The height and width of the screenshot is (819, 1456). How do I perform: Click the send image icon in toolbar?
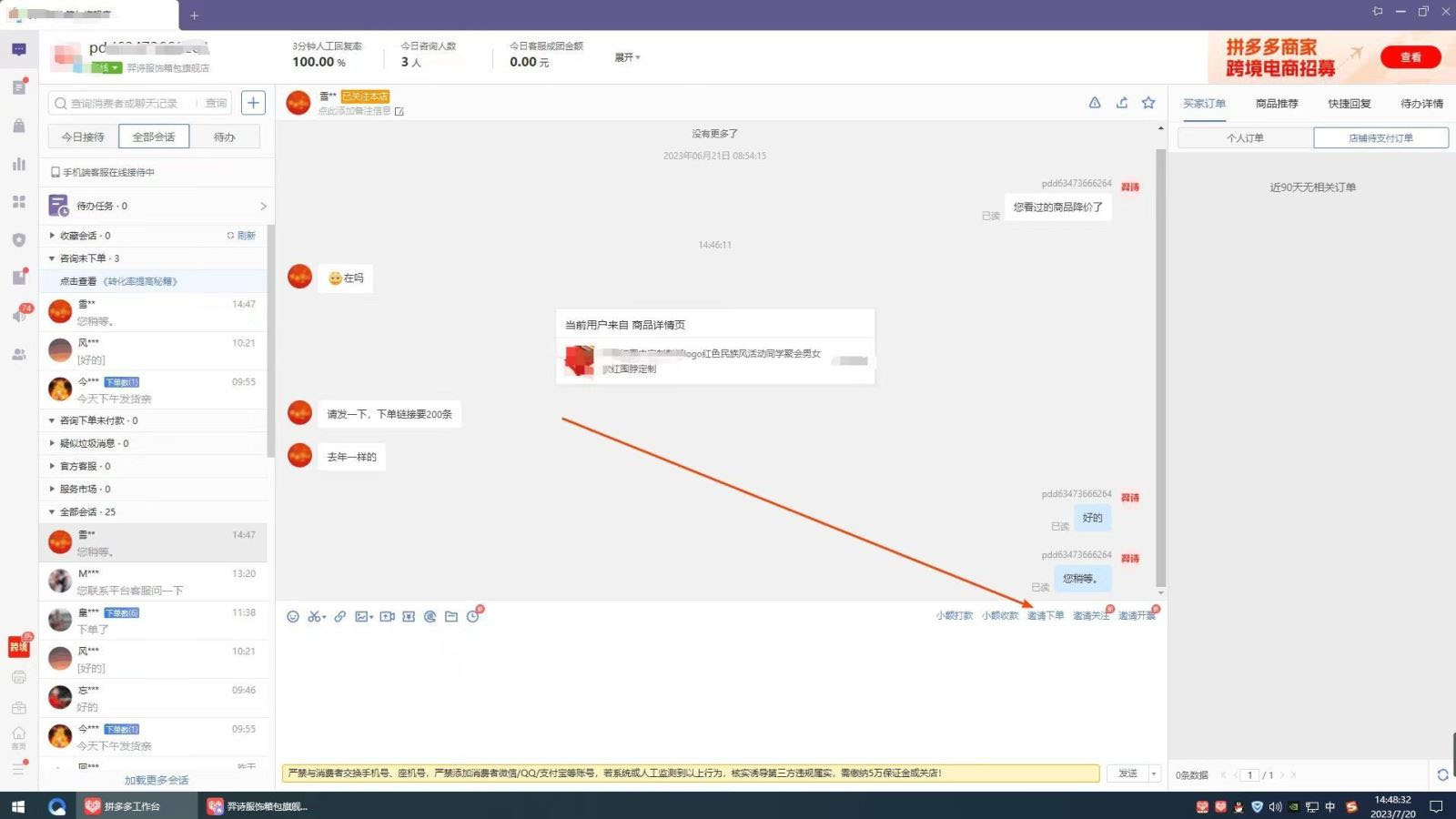pos(362,616)
